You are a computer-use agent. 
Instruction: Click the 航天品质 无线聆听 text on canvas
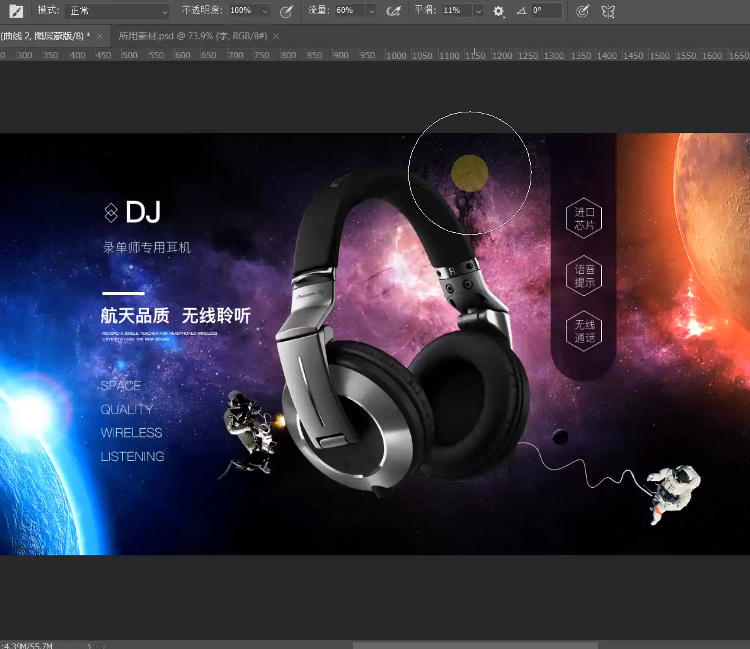[176, 316]
